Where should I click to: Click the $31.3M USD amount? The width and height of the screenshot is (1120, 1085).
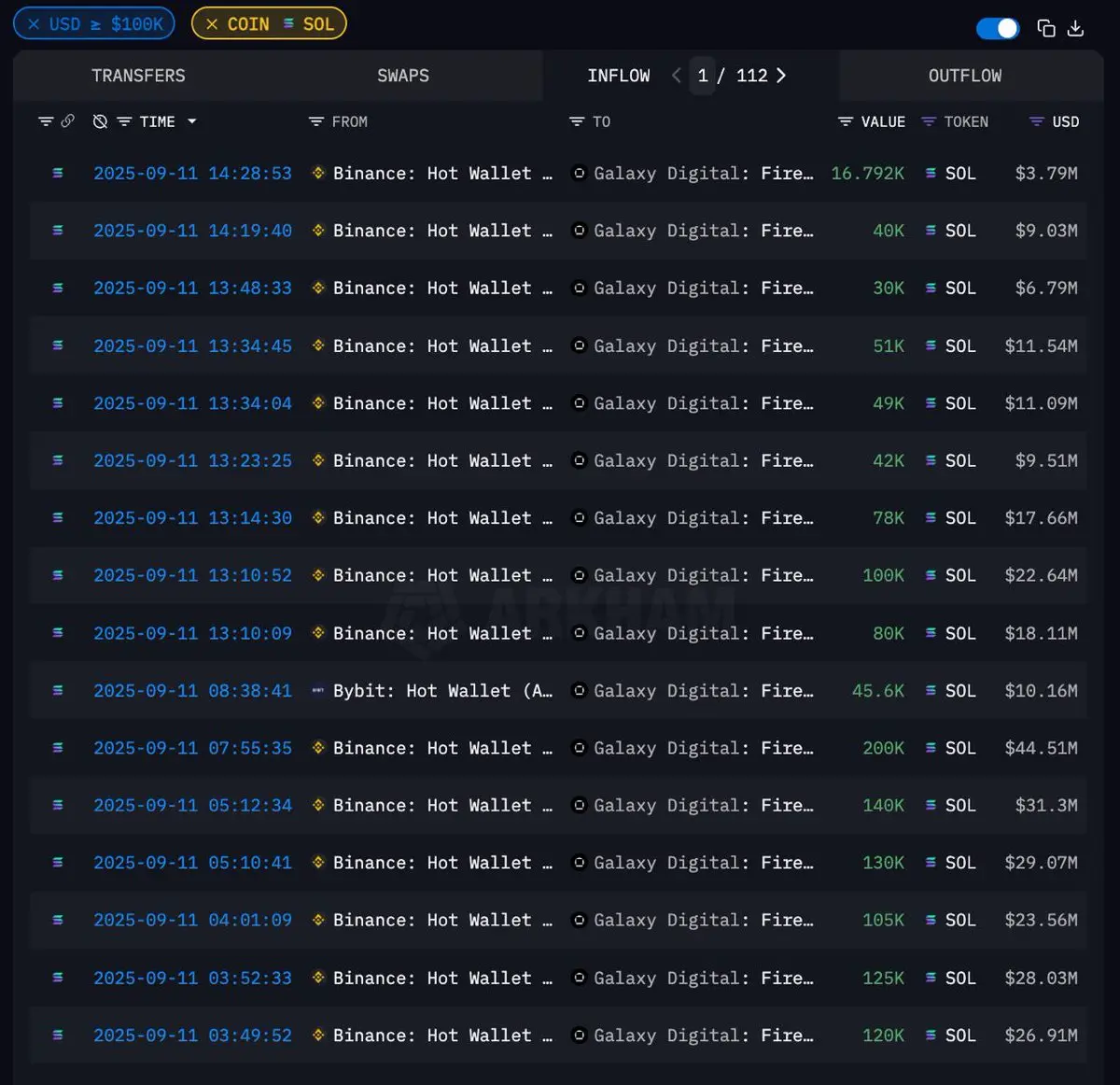tap(1046, 805)
